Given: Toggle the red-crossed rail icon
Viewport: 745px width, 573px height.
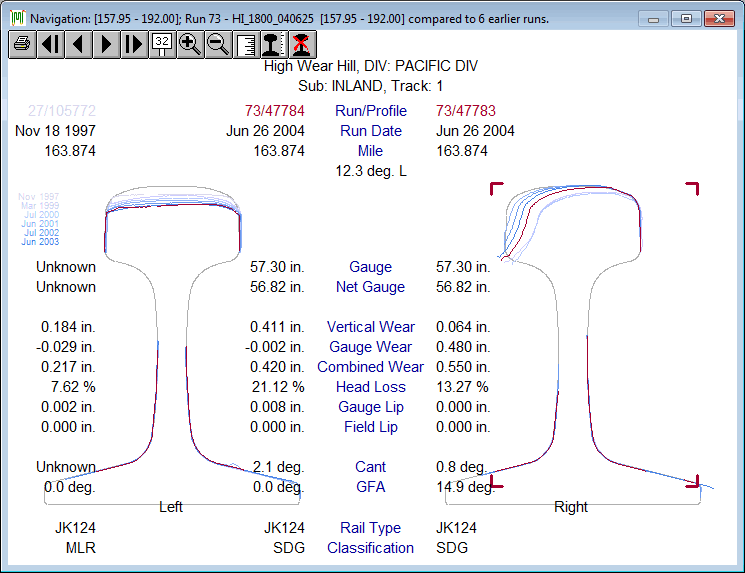Looking at the screenshot, I should [x=300, y=44].
